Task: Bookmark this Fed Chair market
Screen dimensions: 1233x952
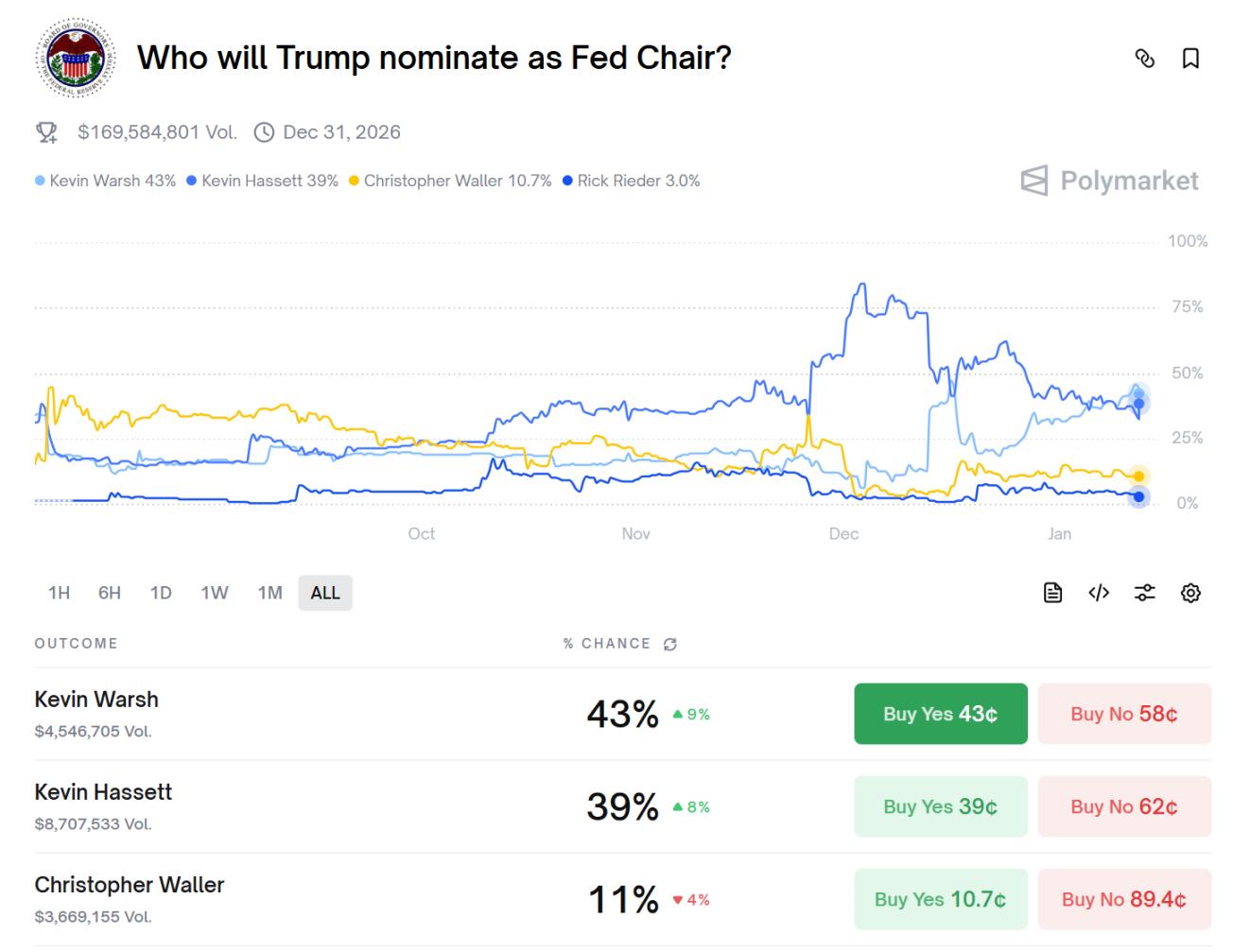Action: [x=1190, y=58]
